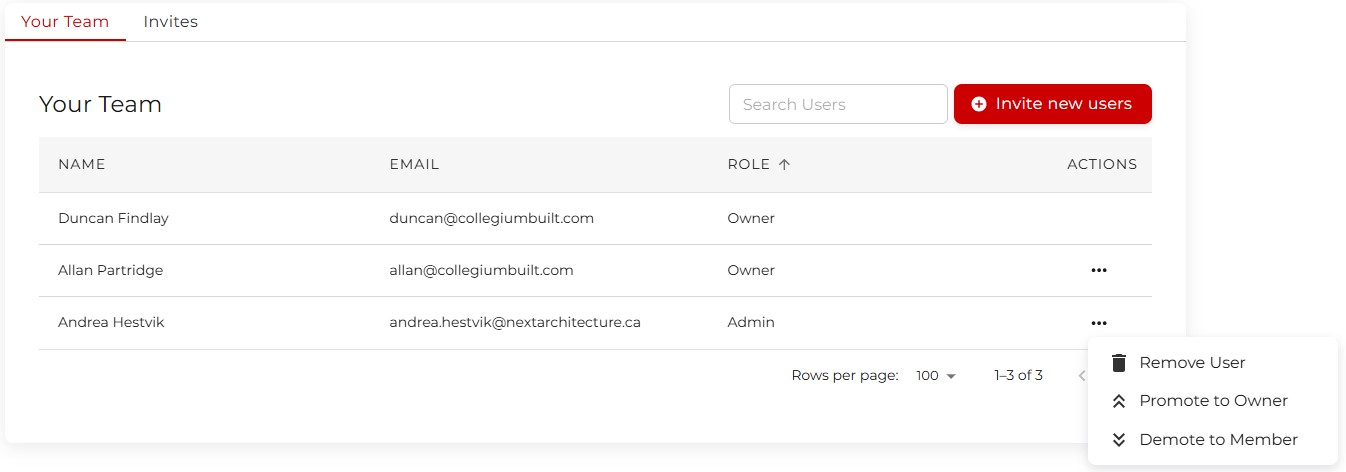This screenshot has width=1346, height=472.
Task: Click the double up-chevron Promote icon
Action: click(x=1119, y=401)
